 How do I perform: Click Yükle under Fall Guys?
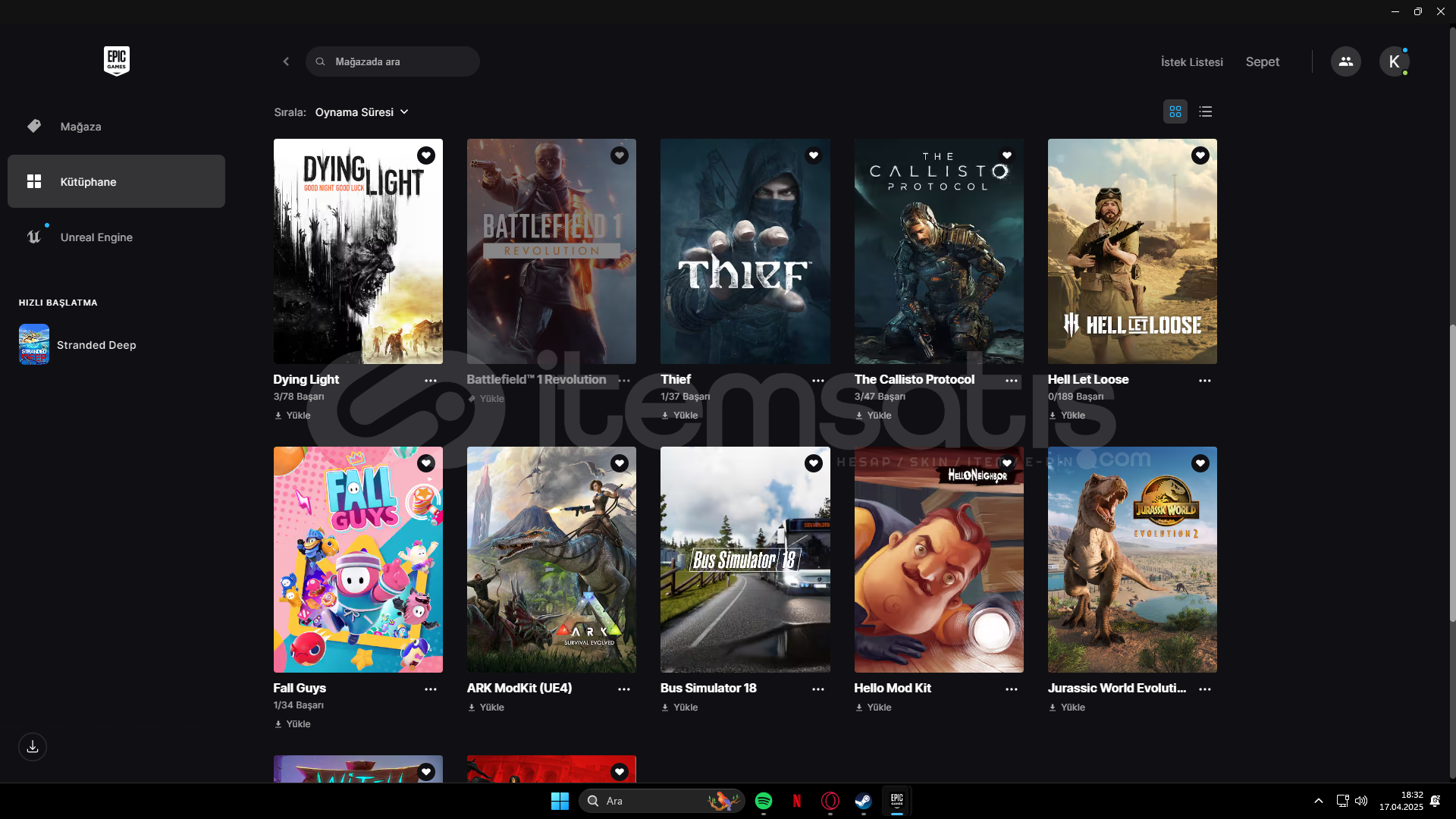pyautogui.click(x=293, y=724)
